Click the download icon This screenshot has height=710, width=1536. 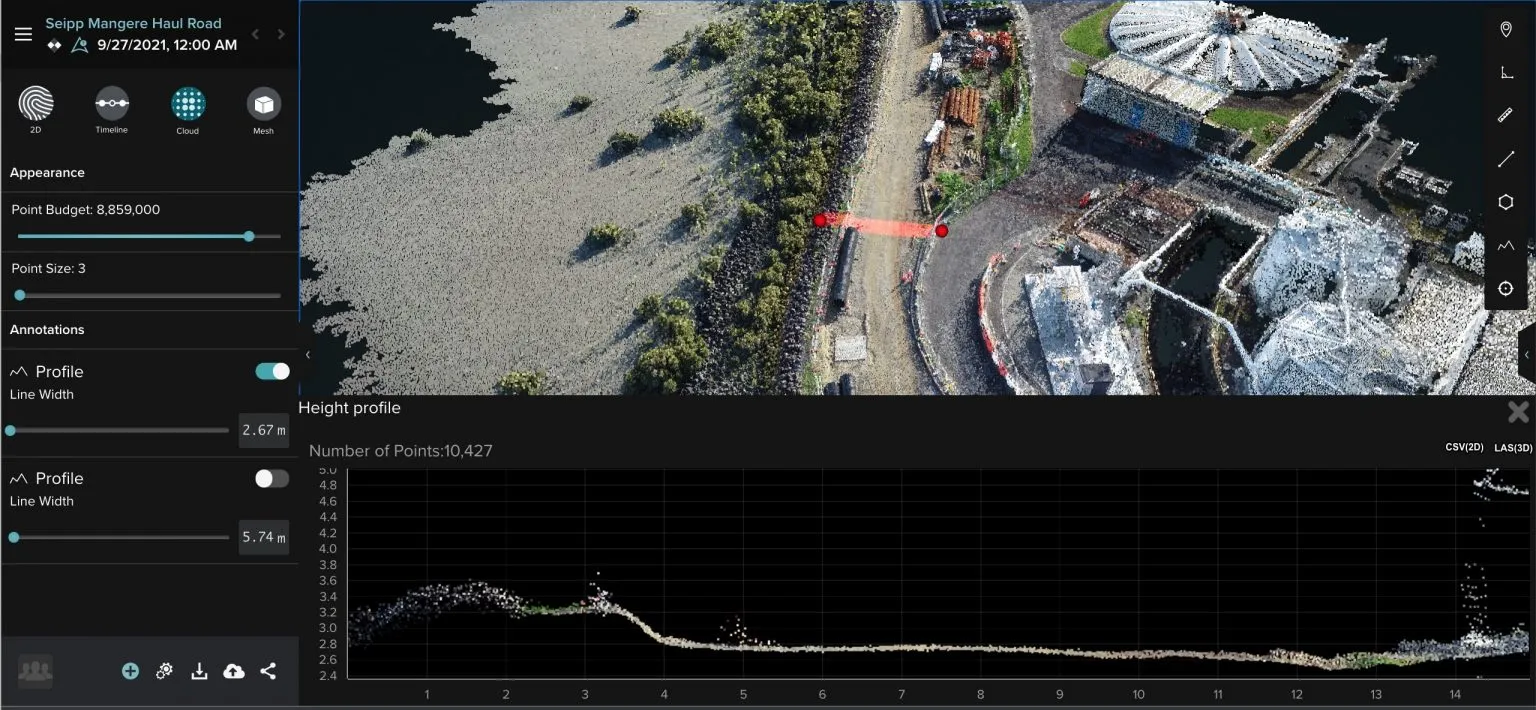(x=199, y=671)
